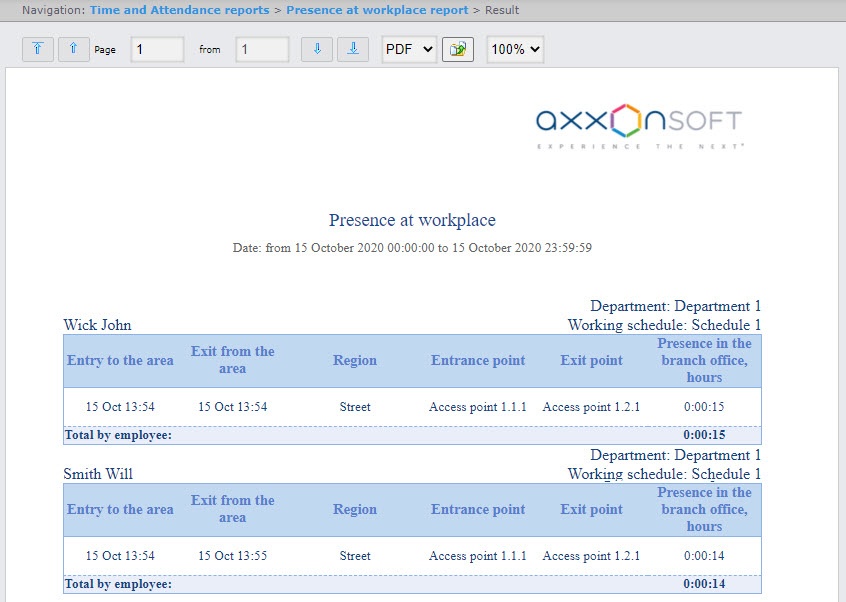Go to the first page of the report

[38, 49]
